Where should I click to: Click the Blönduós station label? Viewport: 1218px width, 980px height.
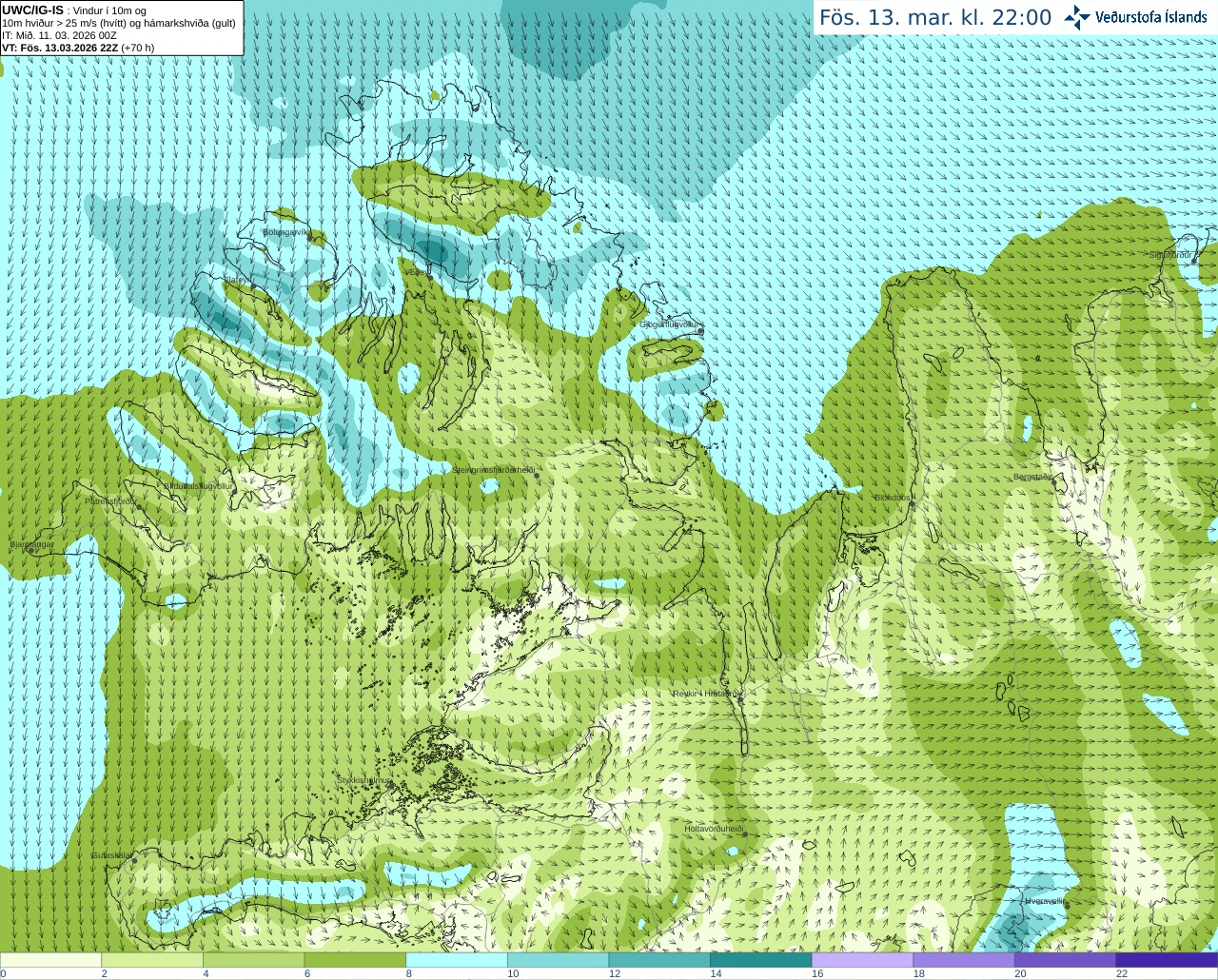point(893,498)
